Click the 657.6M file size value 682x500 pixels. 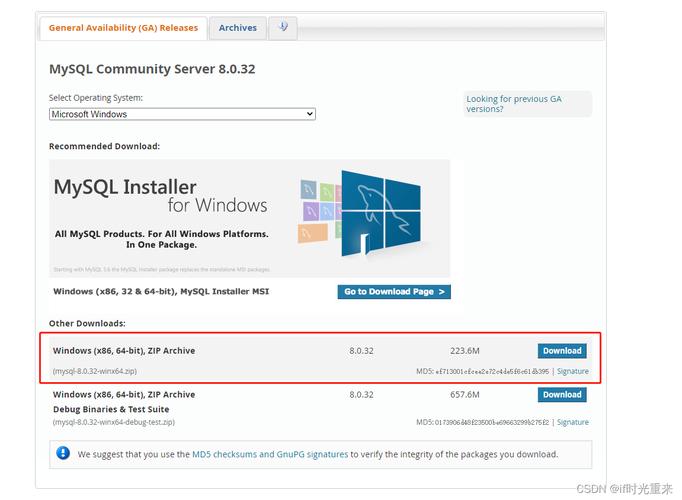tap(465, 395)
